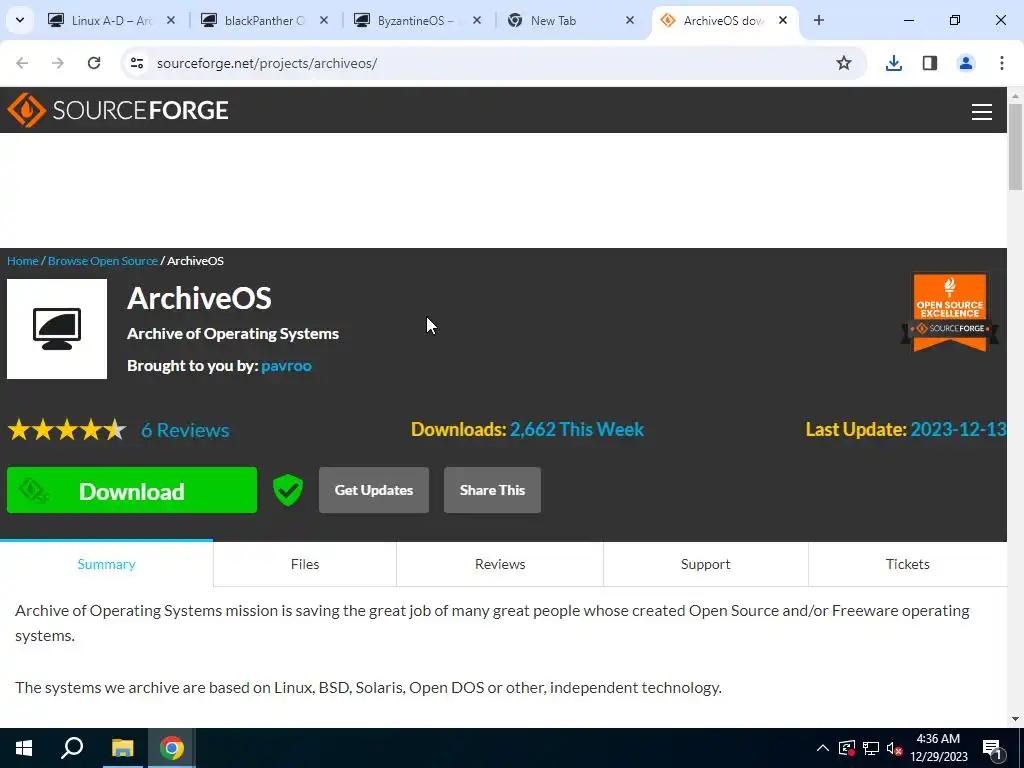The image size is (1024, 768).
Task: Click the ArchiveOS monitor project icon
Action: [57, 328]
